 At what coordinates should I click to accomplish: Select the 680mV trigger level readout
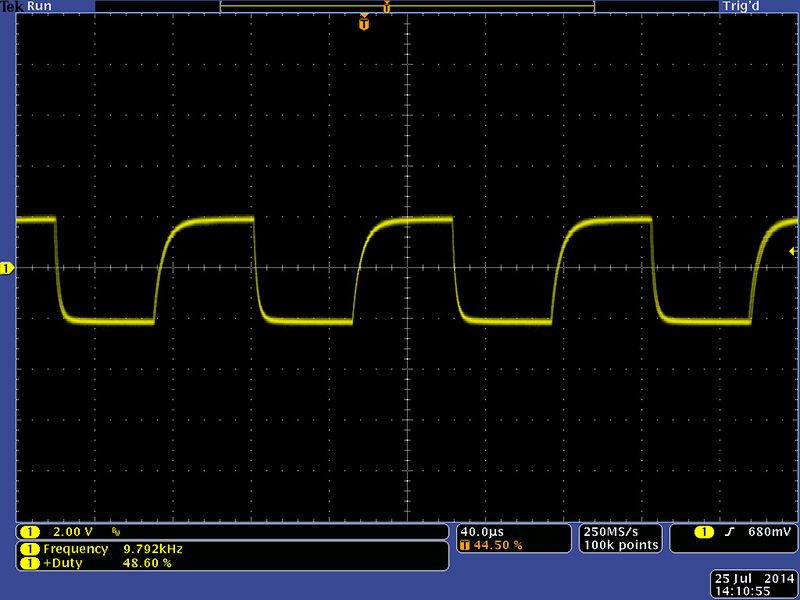769,532
